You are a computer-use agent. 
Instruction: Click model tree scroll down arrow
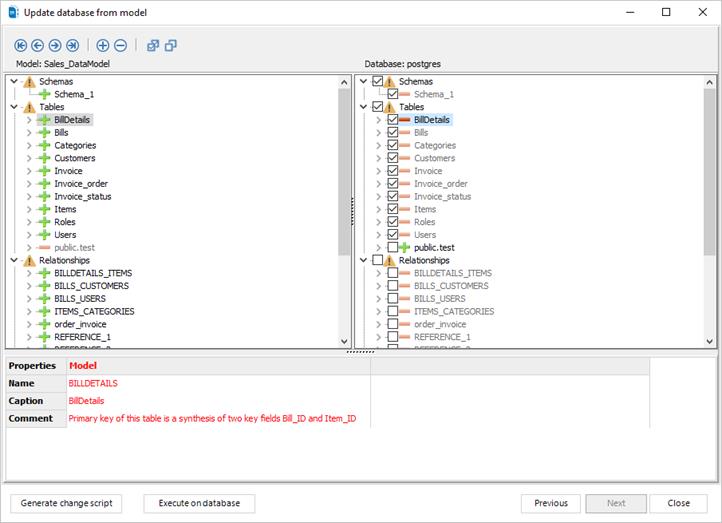click(x=344, y=342)
